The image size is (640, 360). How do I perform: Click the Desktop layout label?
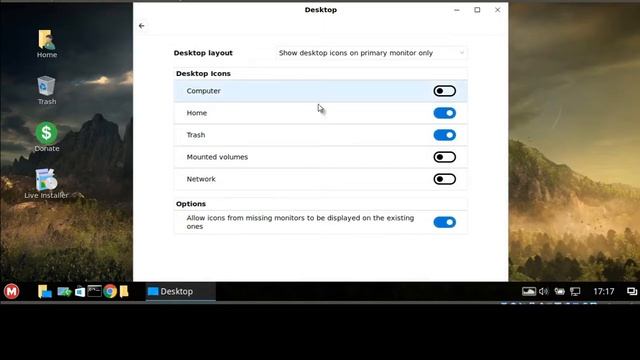[x=203, y=53]
